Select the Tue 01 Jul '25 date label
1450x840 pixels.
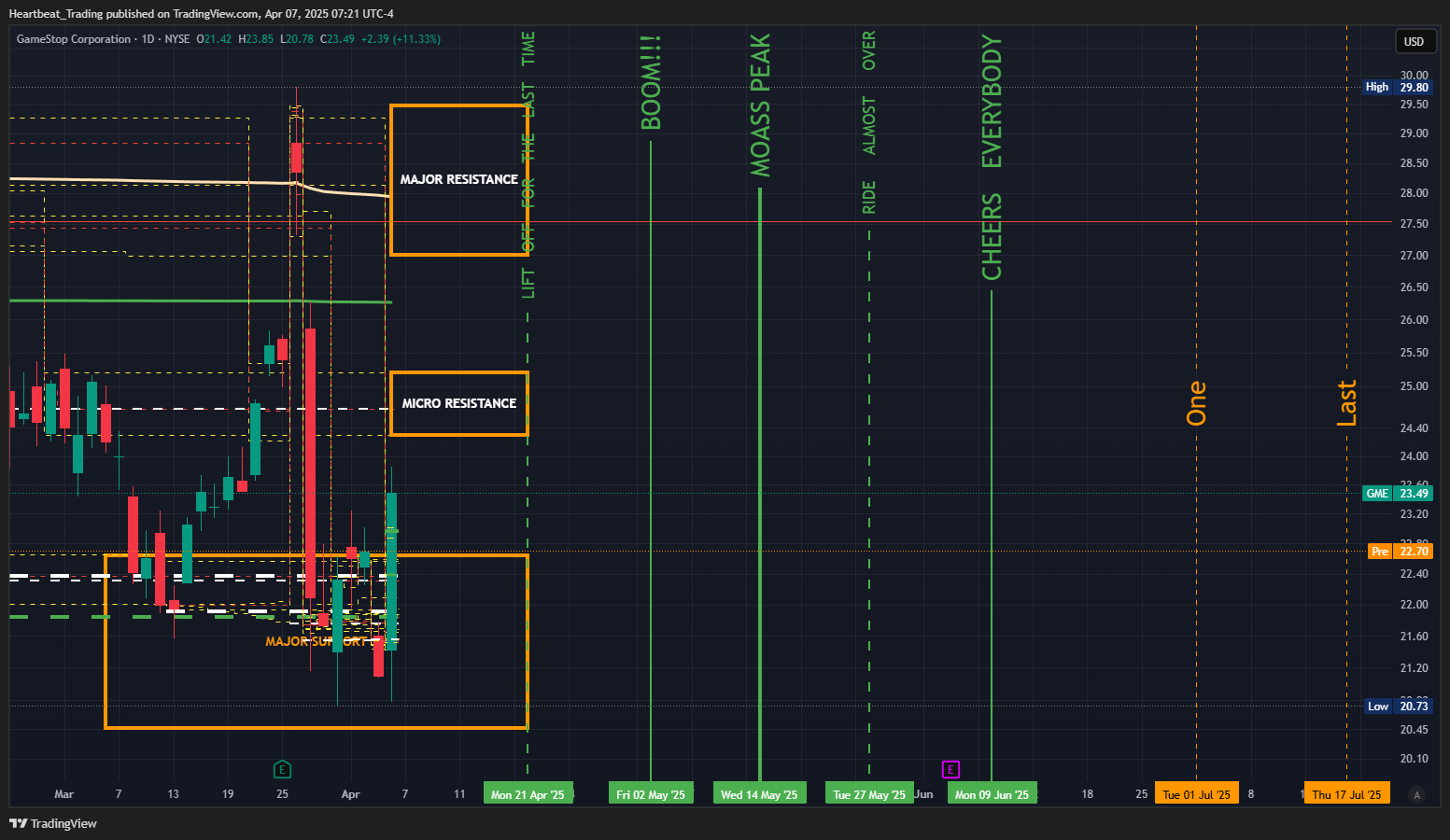[x=1197, y=794]
